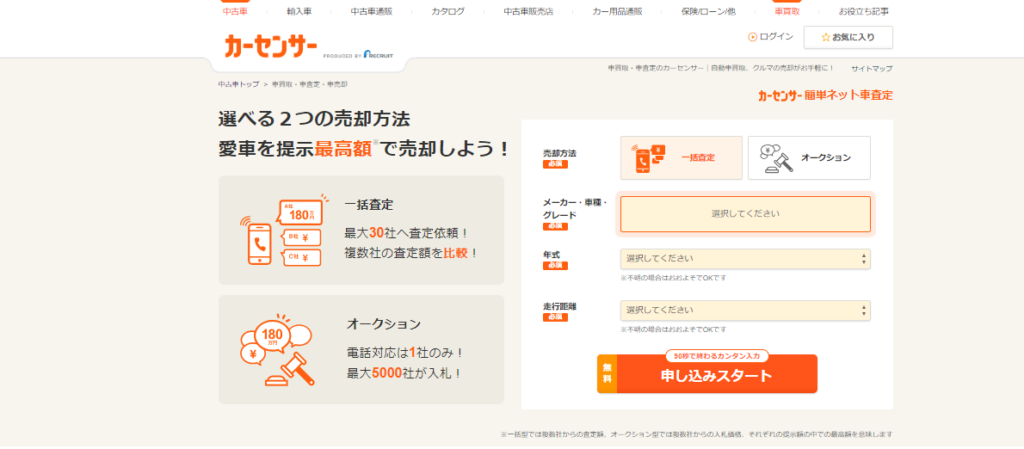Viewport: 1024px width, 449px height.
Task: Open the サイトマップ link
Action: click(x=871, y=69)
